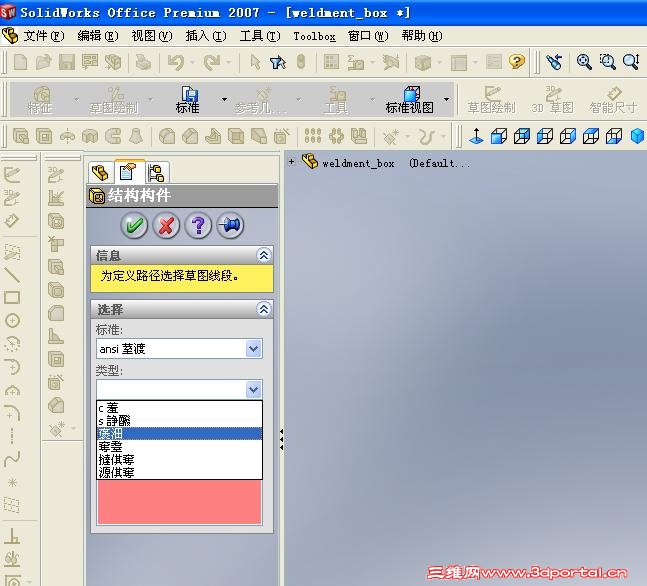This screenshot has width=647, height=586.
Task: Click grayed linear pattern icon in features toolbar
Action: pyautogui.click(x=313, y=136)
